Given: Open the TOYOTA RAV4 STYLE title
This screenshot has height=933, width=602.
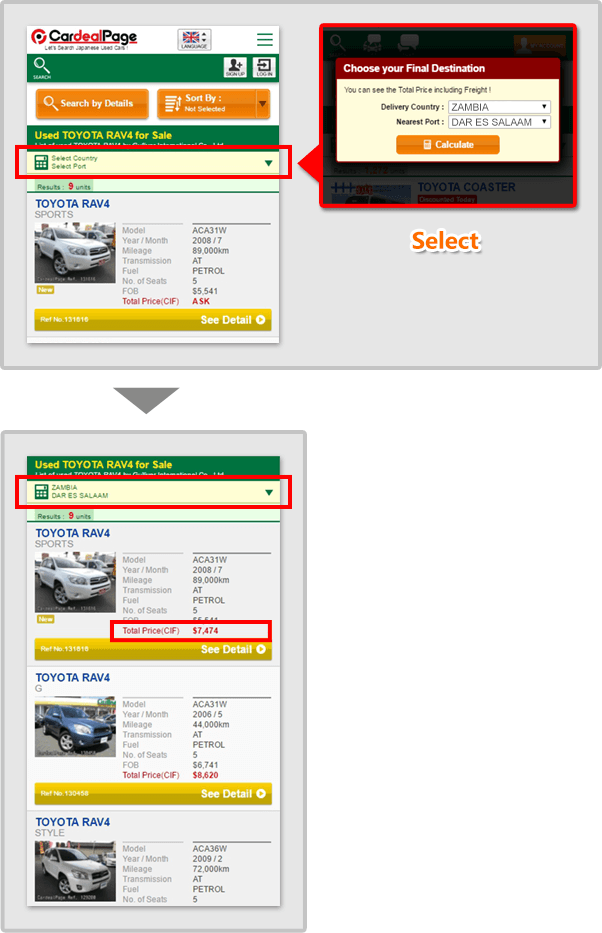Looking at the screenshot, I should [x=73, y=822].
